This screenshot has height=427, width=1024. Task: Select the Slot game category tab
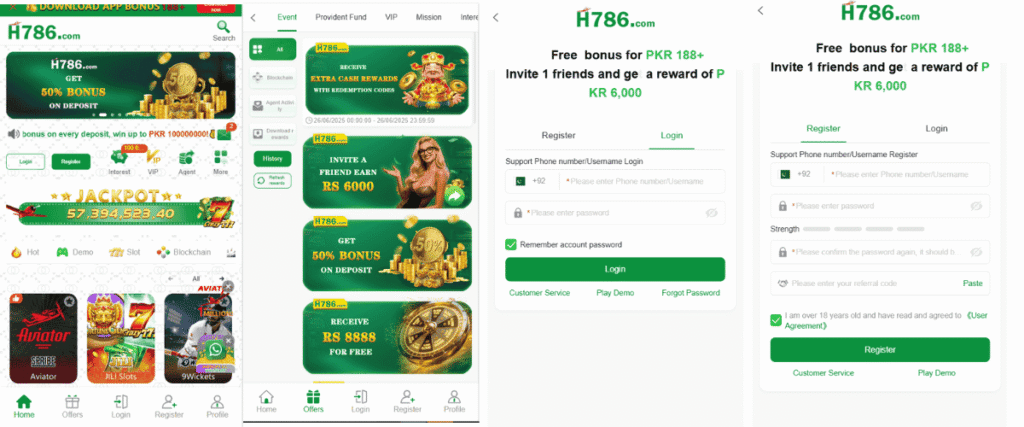124,252
